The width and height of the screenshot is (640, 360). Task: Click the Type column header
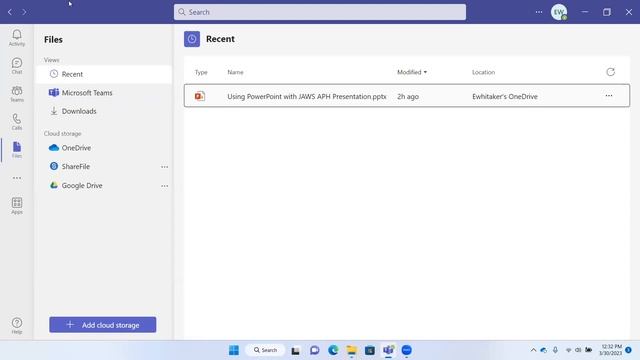coord(201,72)
